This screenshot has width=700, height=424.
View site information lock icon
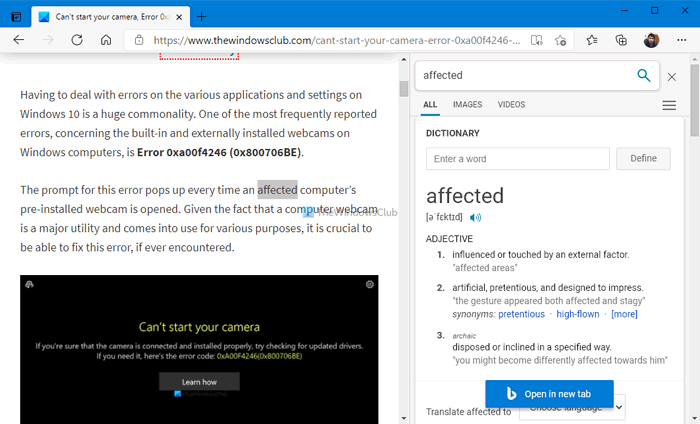(x=139, y=40)
